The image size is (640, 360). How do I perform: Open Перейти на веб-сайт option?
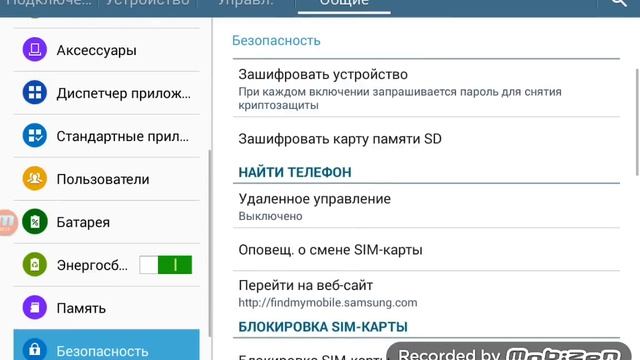click(x=426, y=293)
